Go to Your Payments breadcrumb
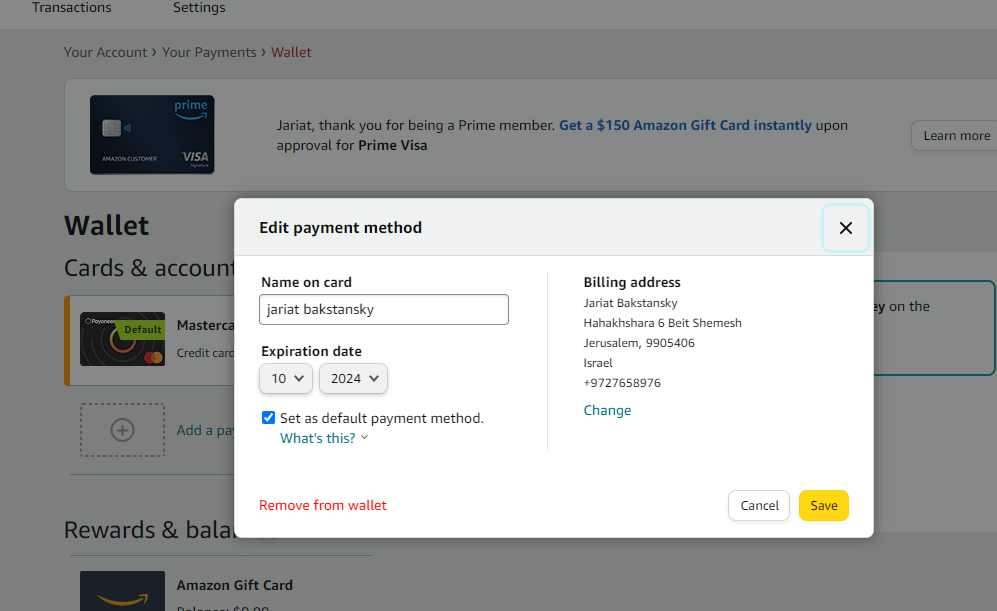This screenshot has width=997, height=611. pyautogui.click(x=209, y=52)
